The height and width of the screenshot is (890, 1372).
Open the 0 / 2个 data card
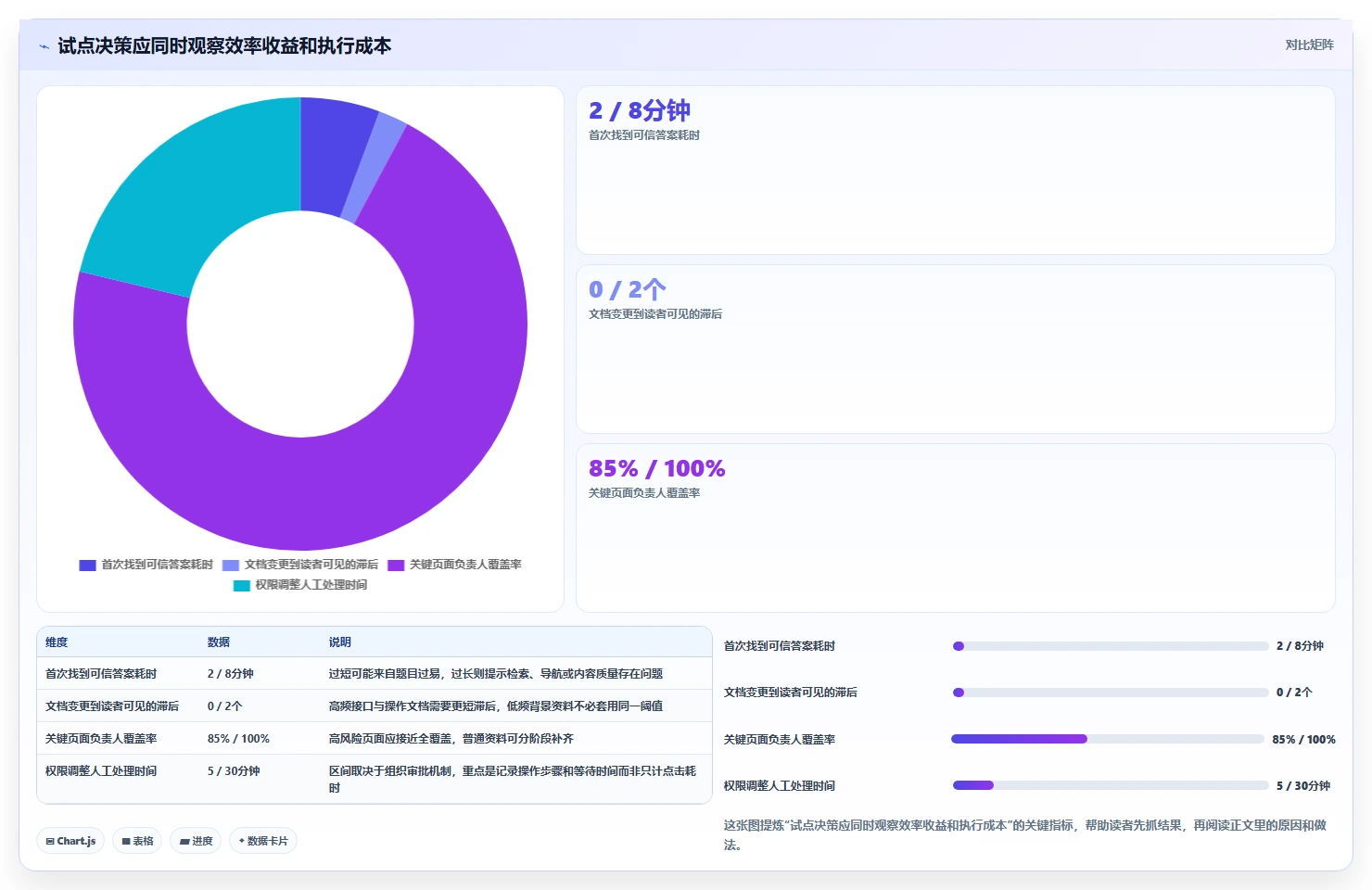(x=956, y=350)
